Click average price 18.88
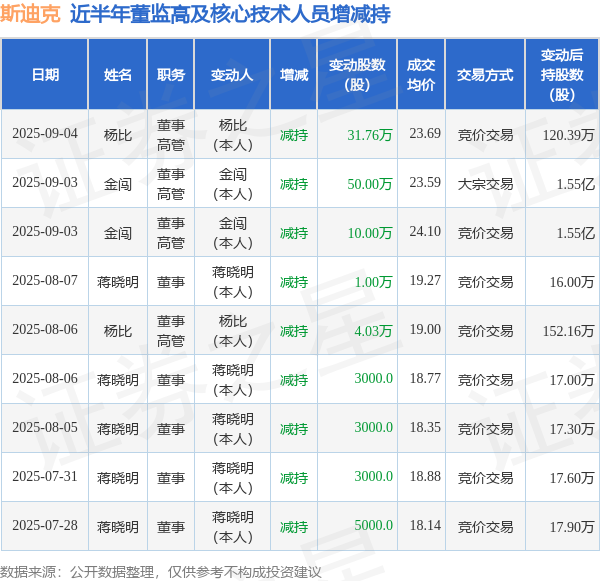This screenshot has height=581, width=600. click(425, 477)
